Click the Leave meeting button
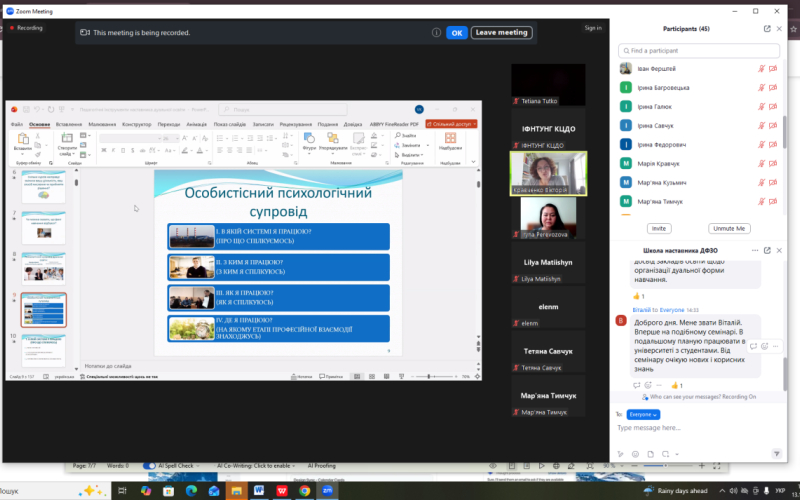800x500 pixels. [502, 33]
